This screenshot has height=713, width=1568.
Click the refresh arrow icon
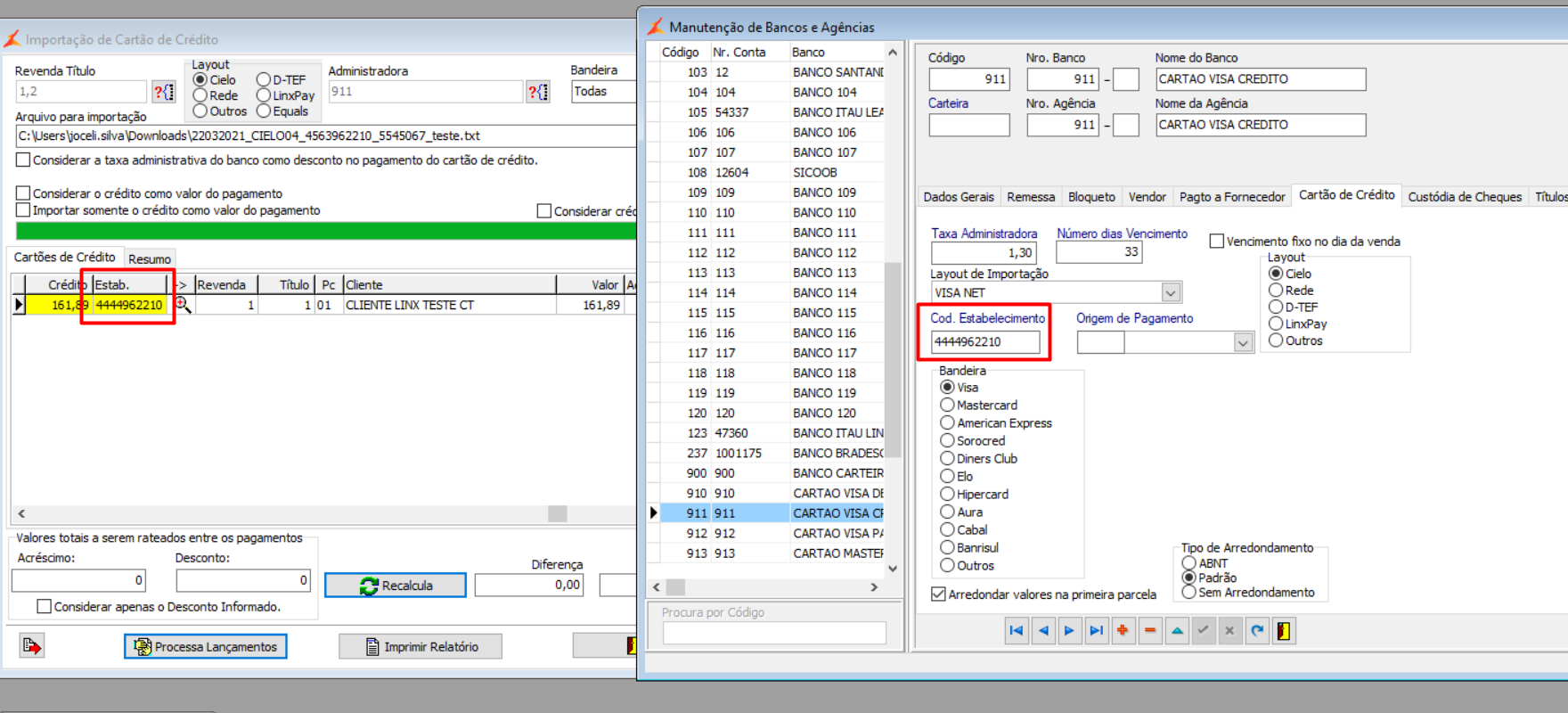click(1257, 631)
